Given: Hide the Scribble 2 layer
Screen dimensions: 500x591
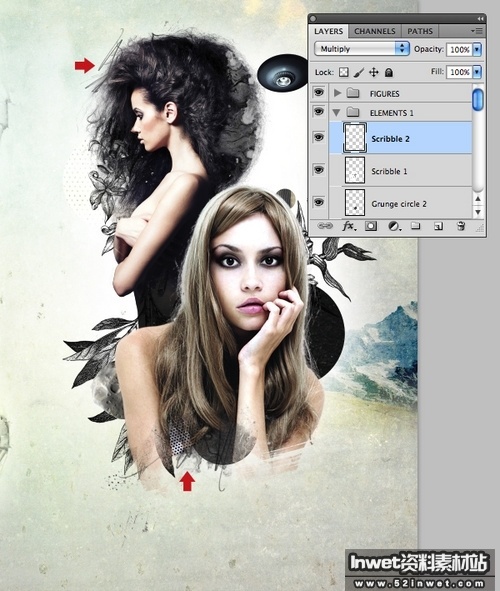Looking at the screenshot, I should 319,137.
